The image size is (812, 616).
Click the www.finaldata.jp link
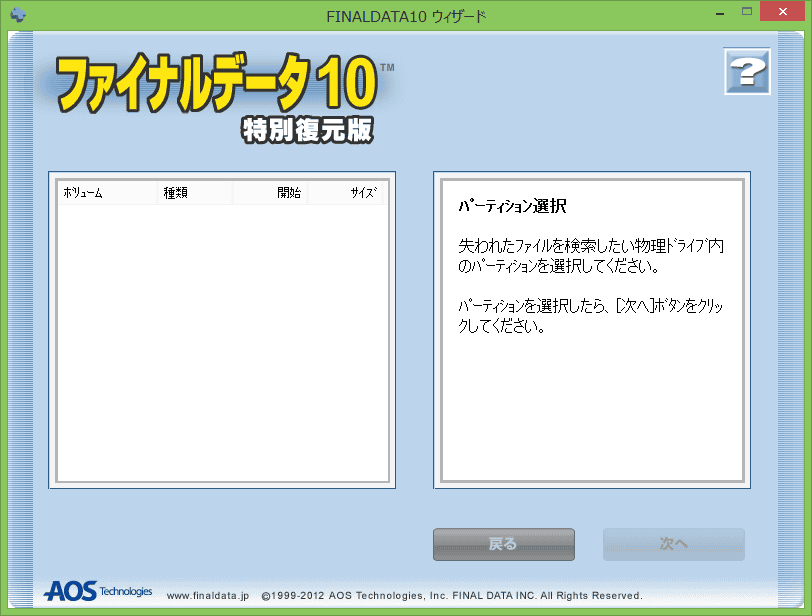(208, 596)
